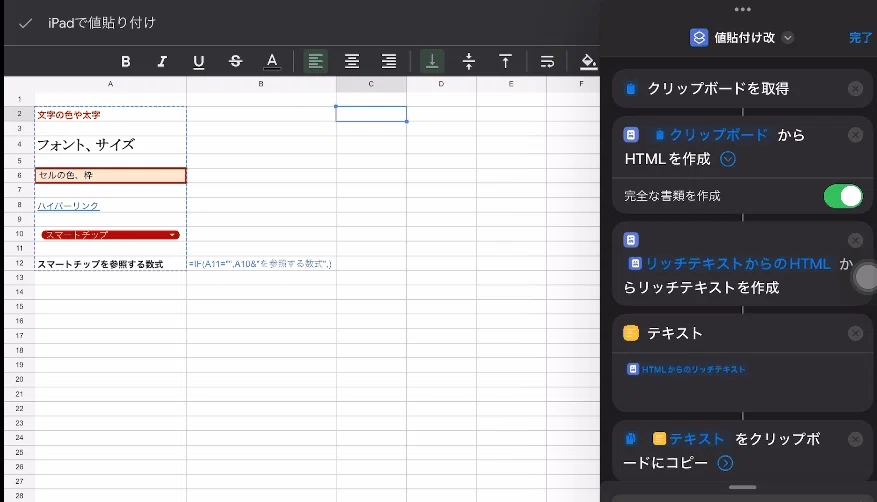
Task: Set vertical alignment to bottom
Action: point(432,61)
